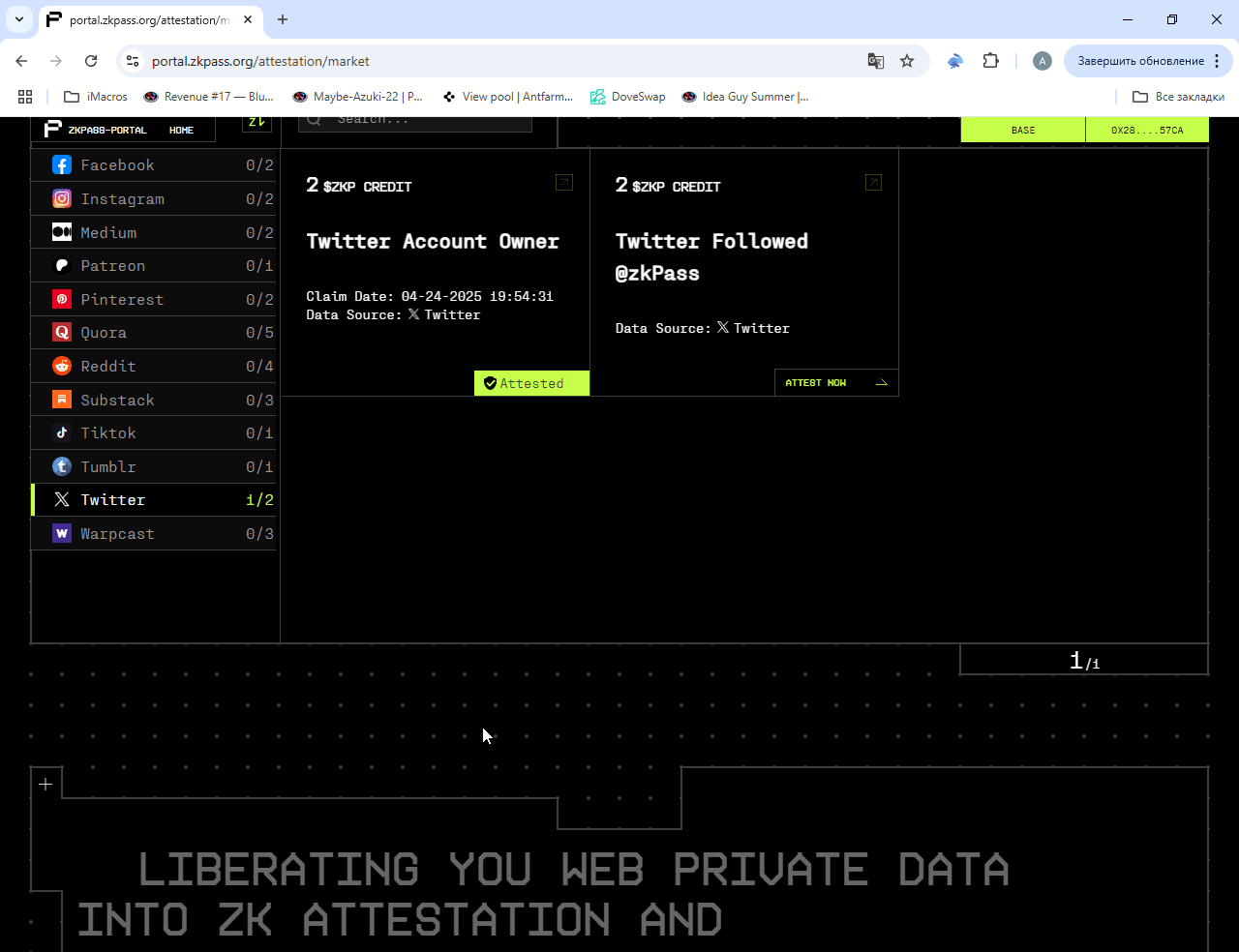Click the Twitter Followed @zkPass card title
This screenshot has height=952, width=1239.
711,257
